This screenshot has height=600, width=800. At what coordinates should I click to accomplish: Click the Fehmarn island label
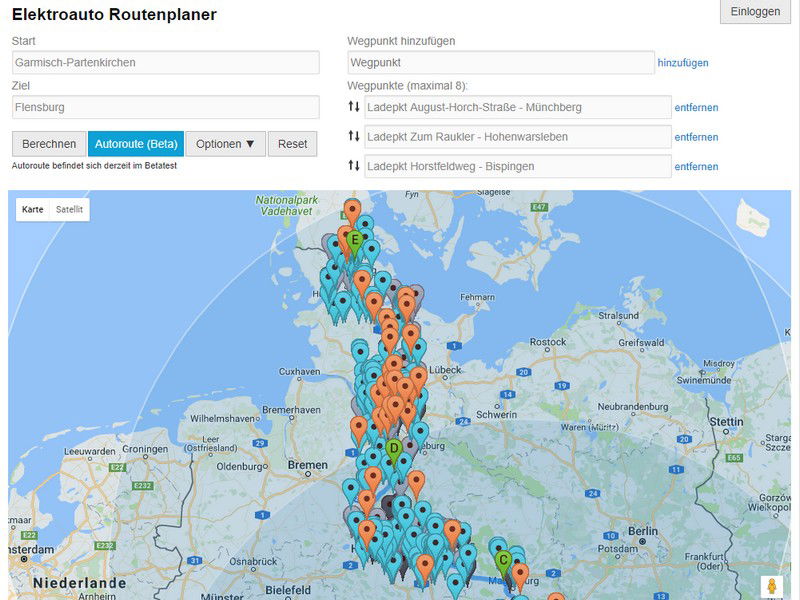click(477, 297)
